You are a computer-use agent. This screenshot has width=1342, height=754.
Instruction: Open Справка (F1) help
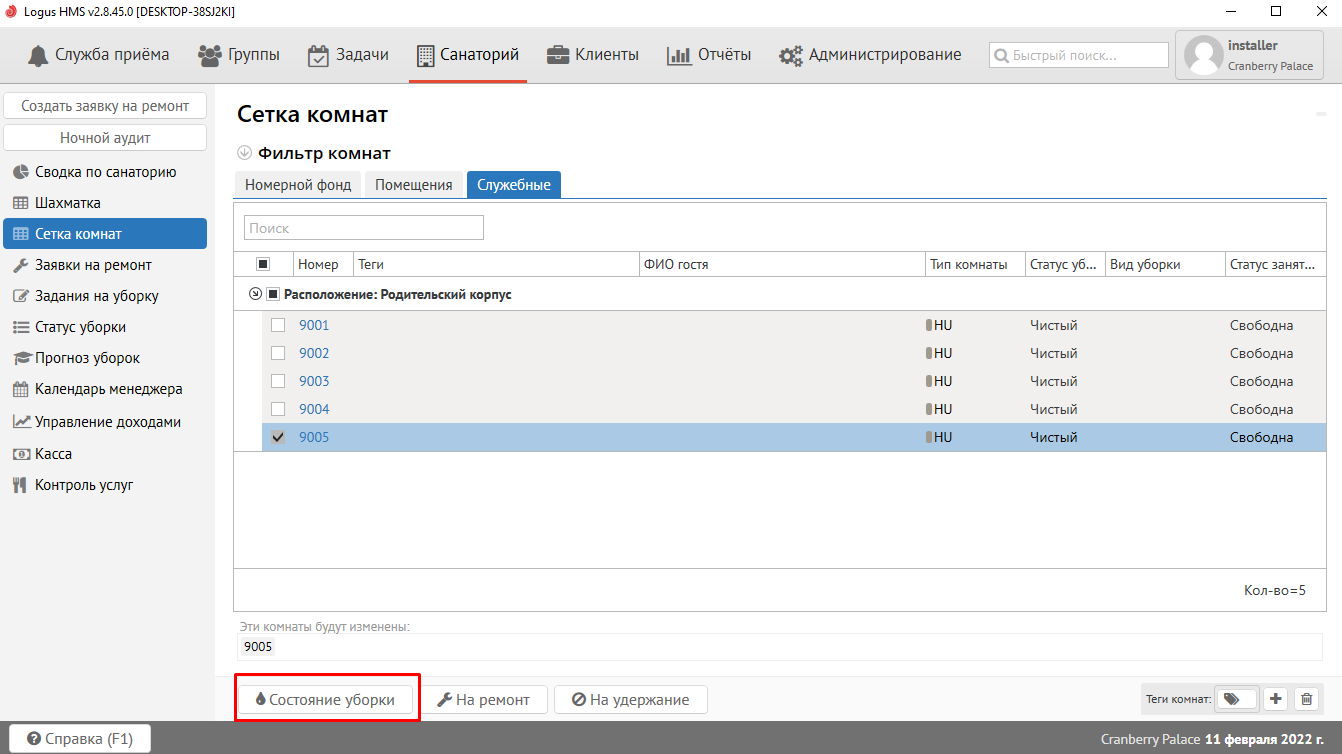pyautogui.click(x=80, y=739)
